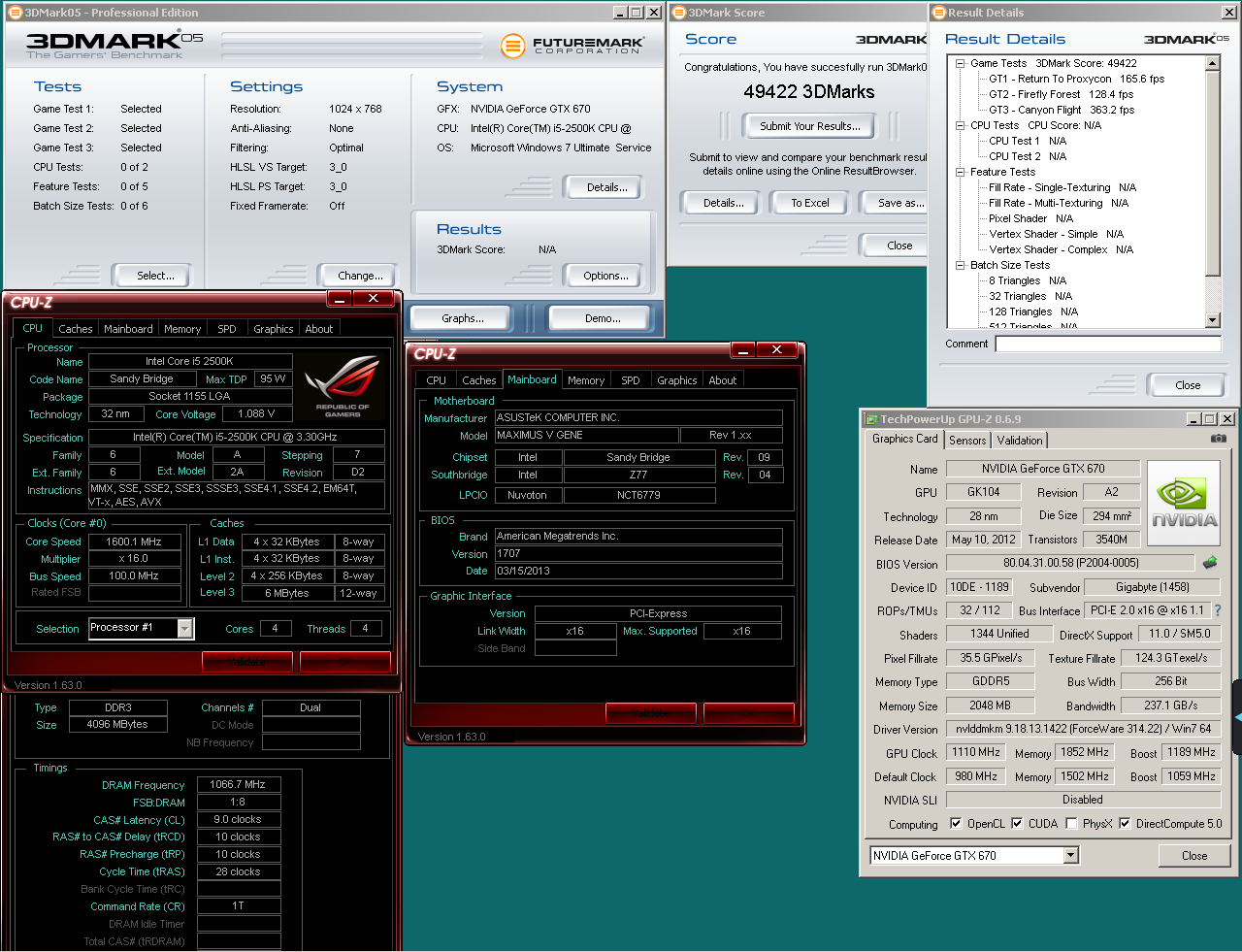Click the Graphs... button

463,318
